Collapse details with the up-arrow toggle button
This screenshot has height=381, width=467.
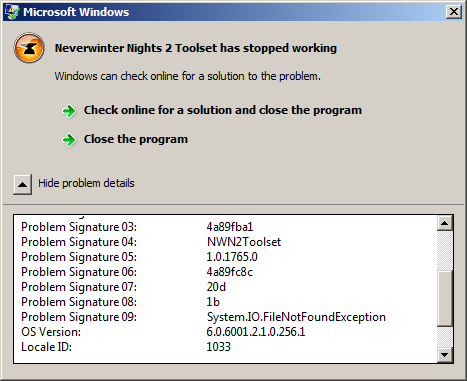(23, 184)
